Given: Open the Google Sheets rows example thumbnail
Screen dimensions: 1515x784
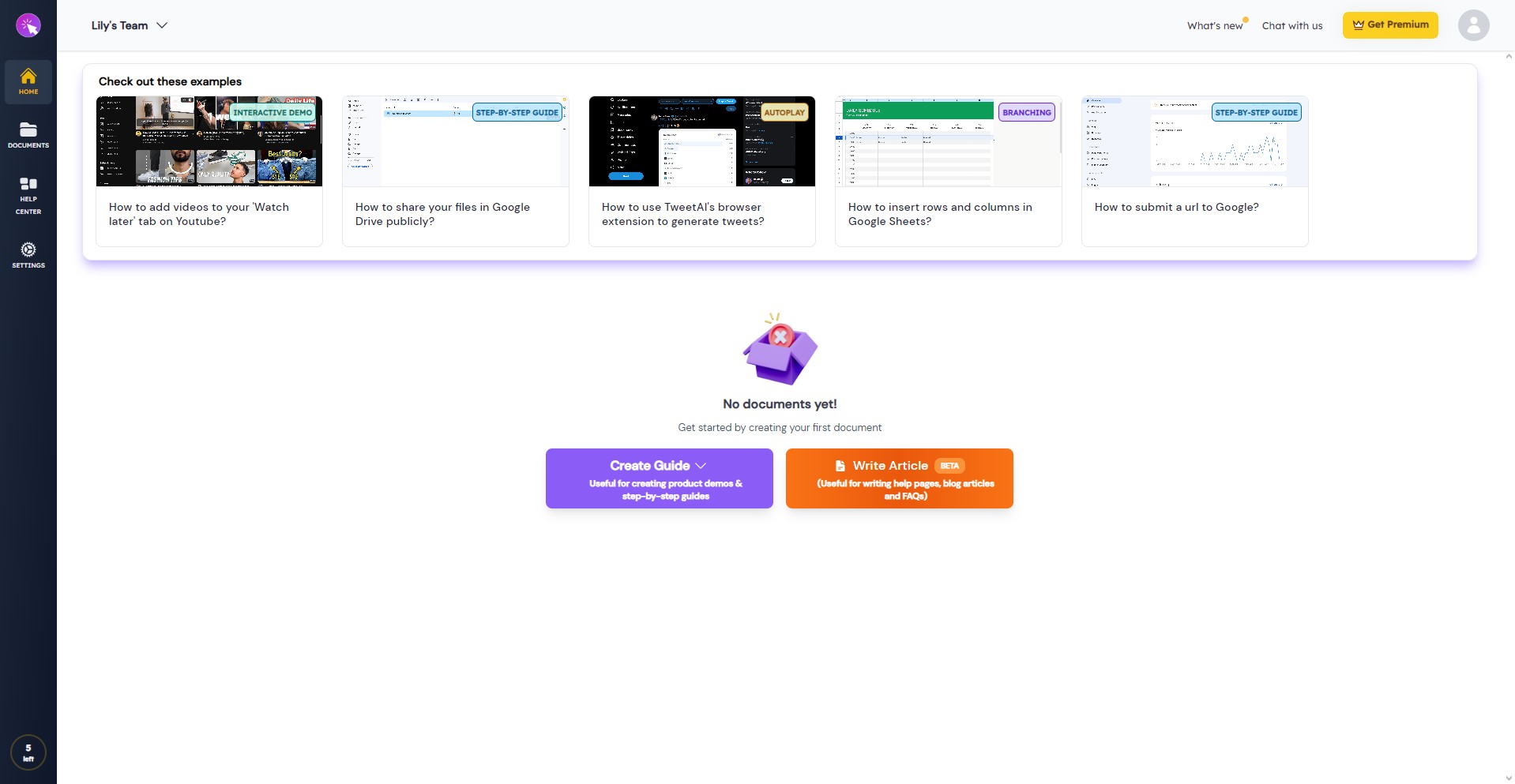Looking at the screenshot, I should coord(949,141).
